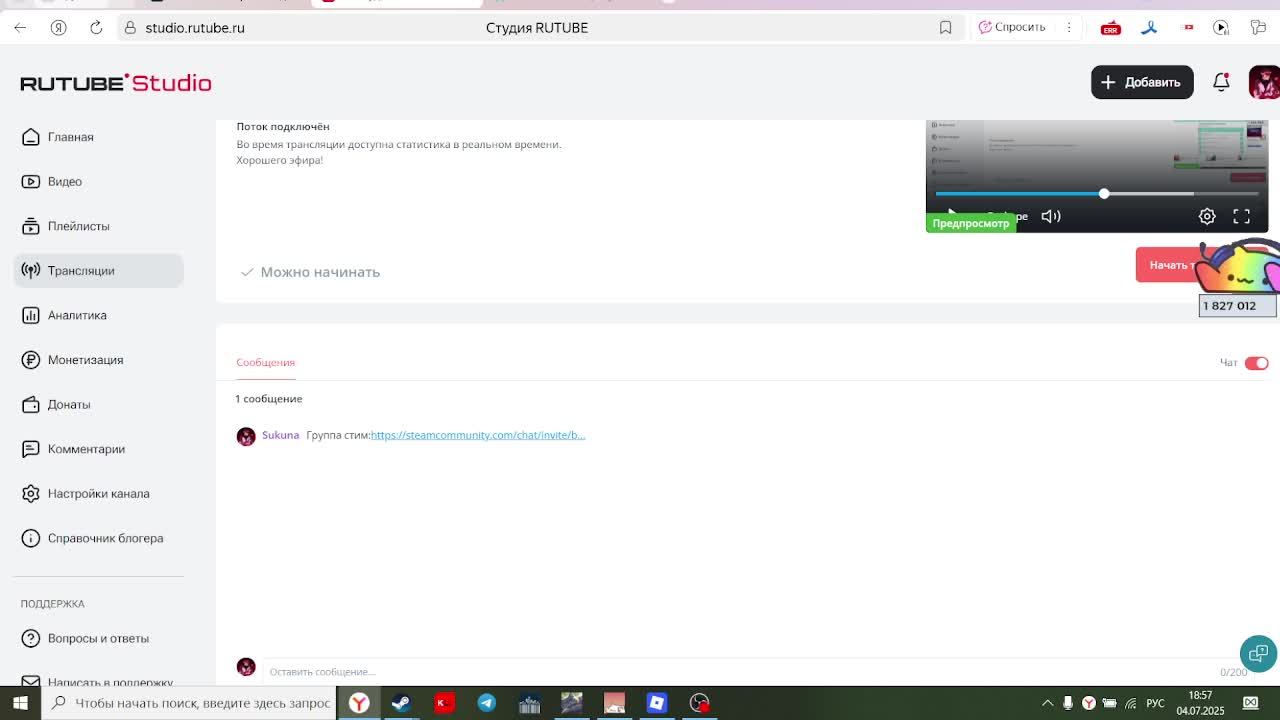Open the Windows notification center
This screenshot has height=720, width=1280.
pyautogui.click(x=1250, y=703)
